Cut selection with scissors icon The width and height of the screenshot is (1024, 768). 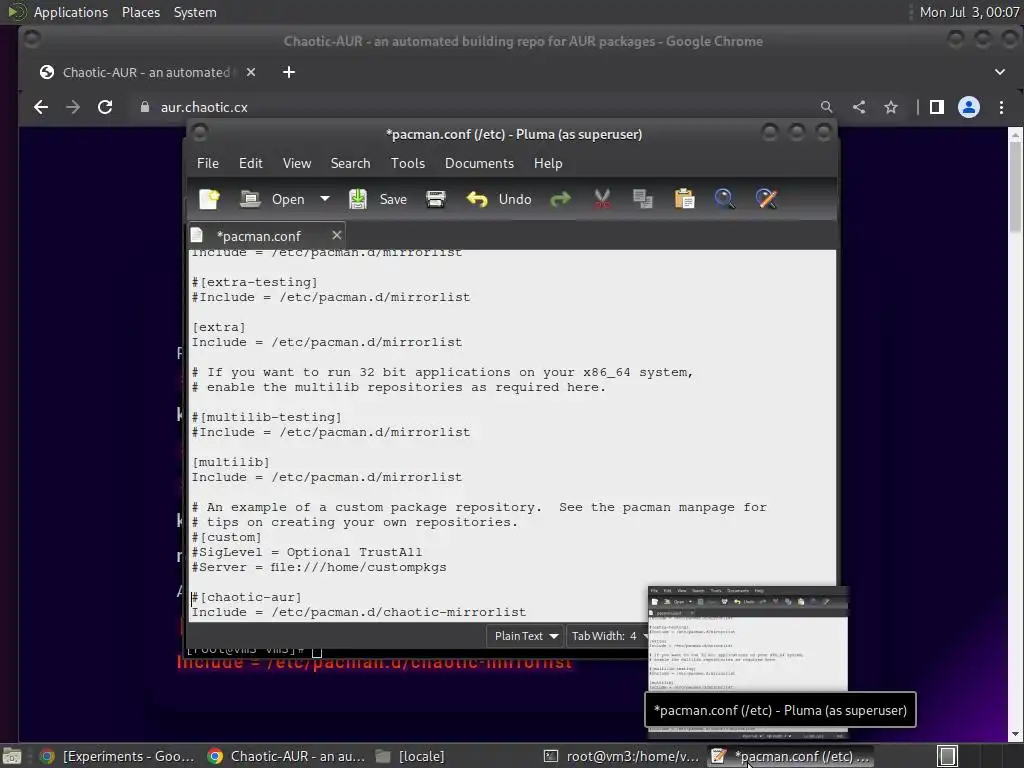point(602,199)
